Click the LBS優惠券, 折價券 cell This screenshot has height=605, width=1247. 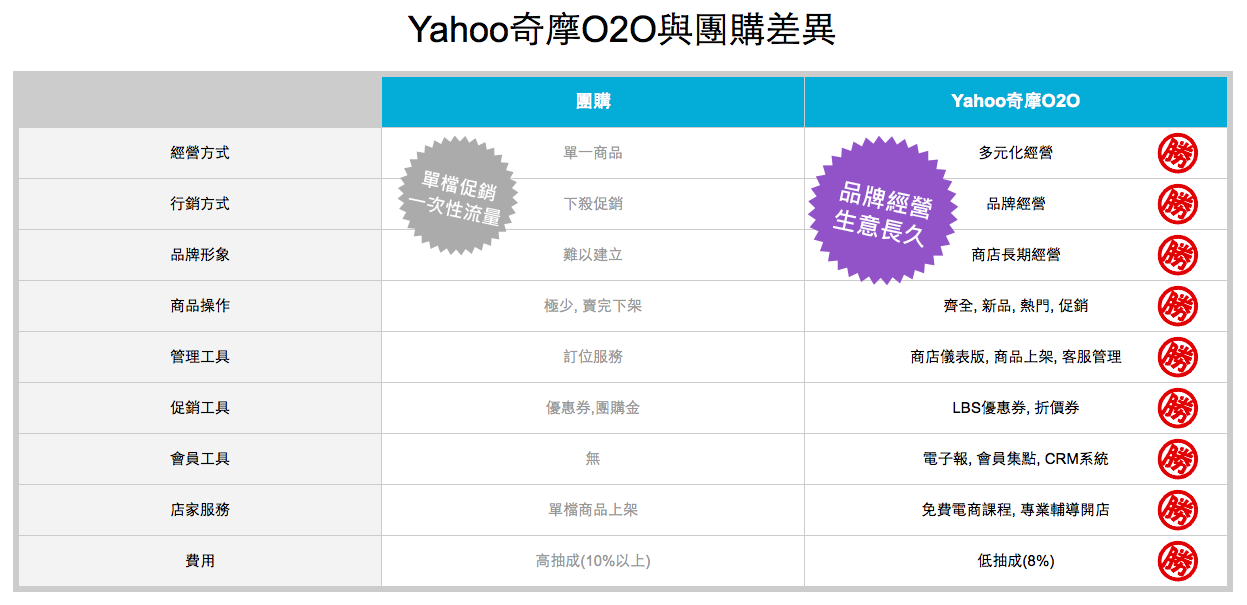click(1015, 408)
